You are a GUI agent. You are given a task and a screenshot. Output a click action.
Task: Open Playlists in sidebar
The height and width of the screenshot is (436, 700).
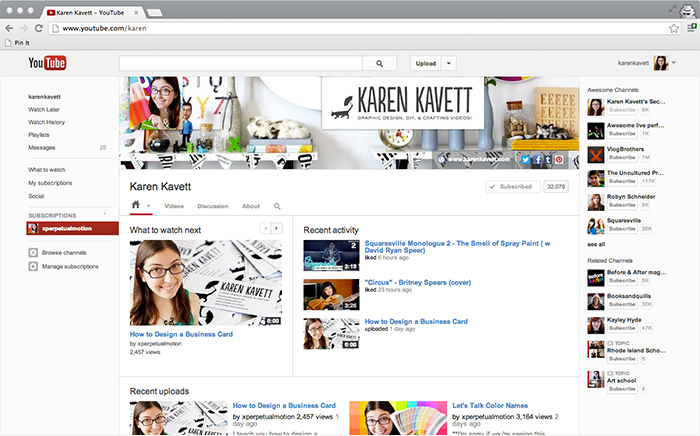point(39,135)
